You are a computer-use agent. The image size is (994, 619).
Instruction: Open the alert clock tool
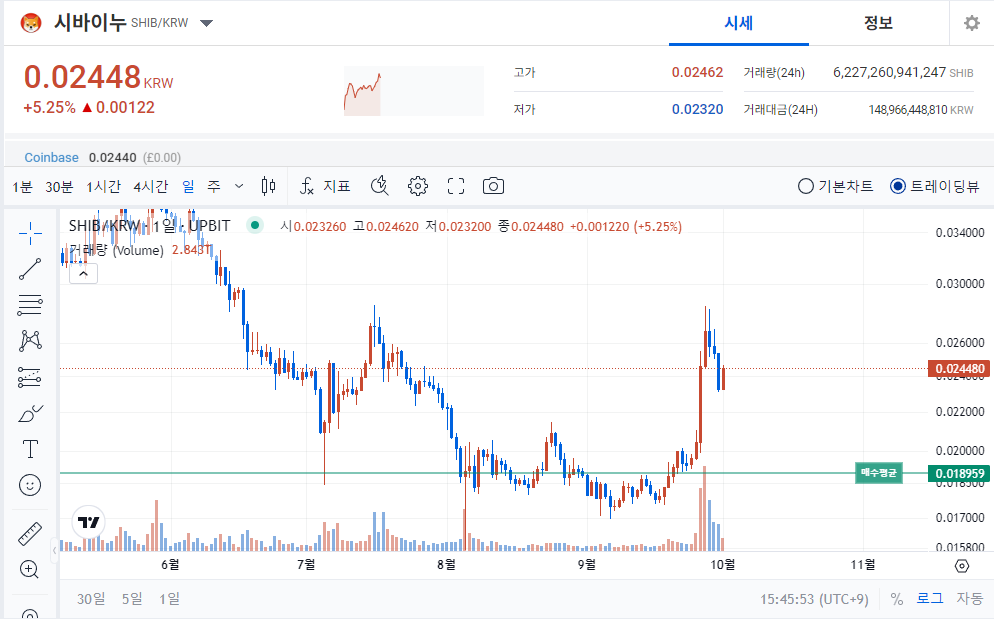pos(380,186)
